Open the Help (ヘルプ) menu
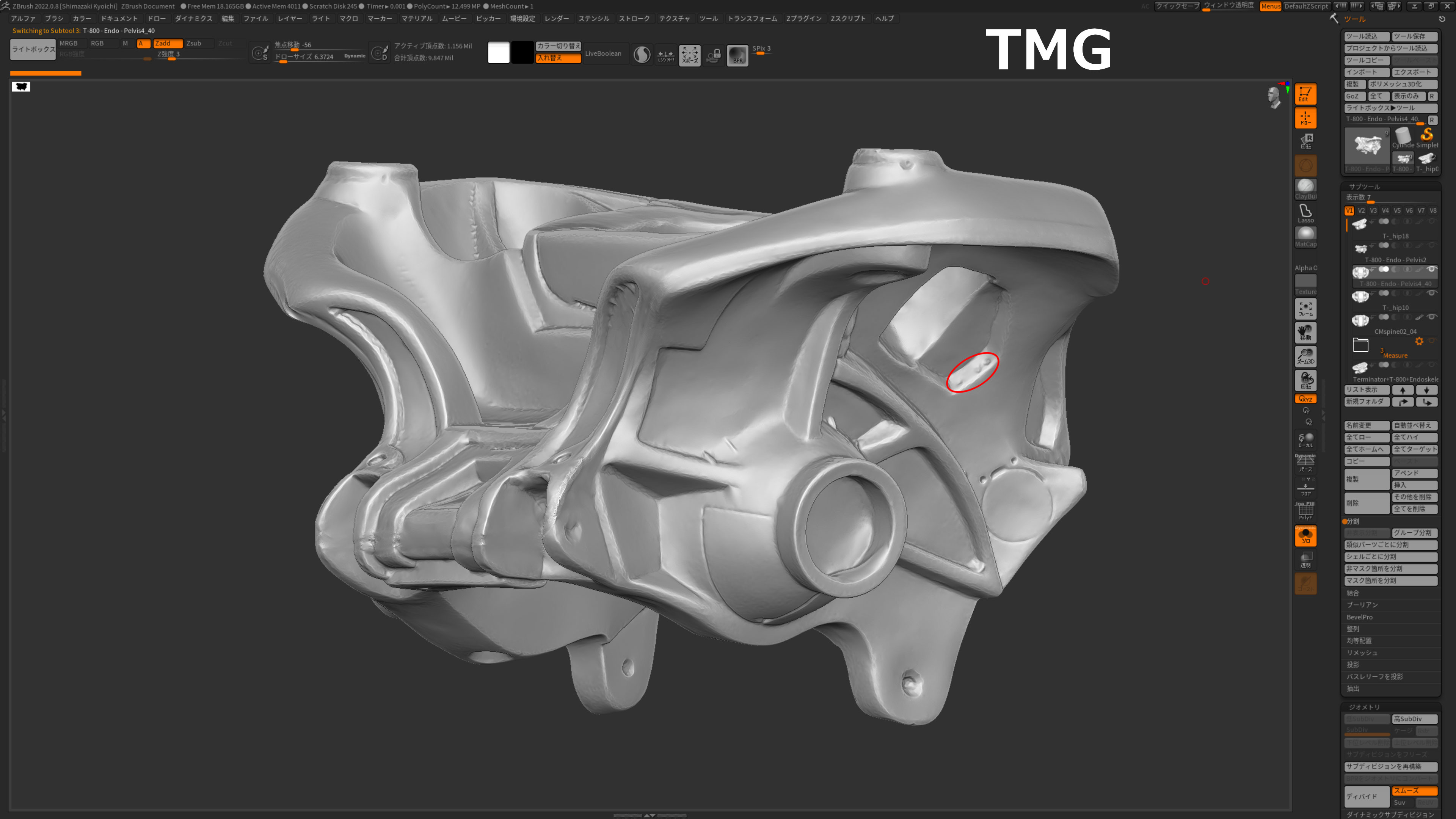 click(x=884, y=19)
